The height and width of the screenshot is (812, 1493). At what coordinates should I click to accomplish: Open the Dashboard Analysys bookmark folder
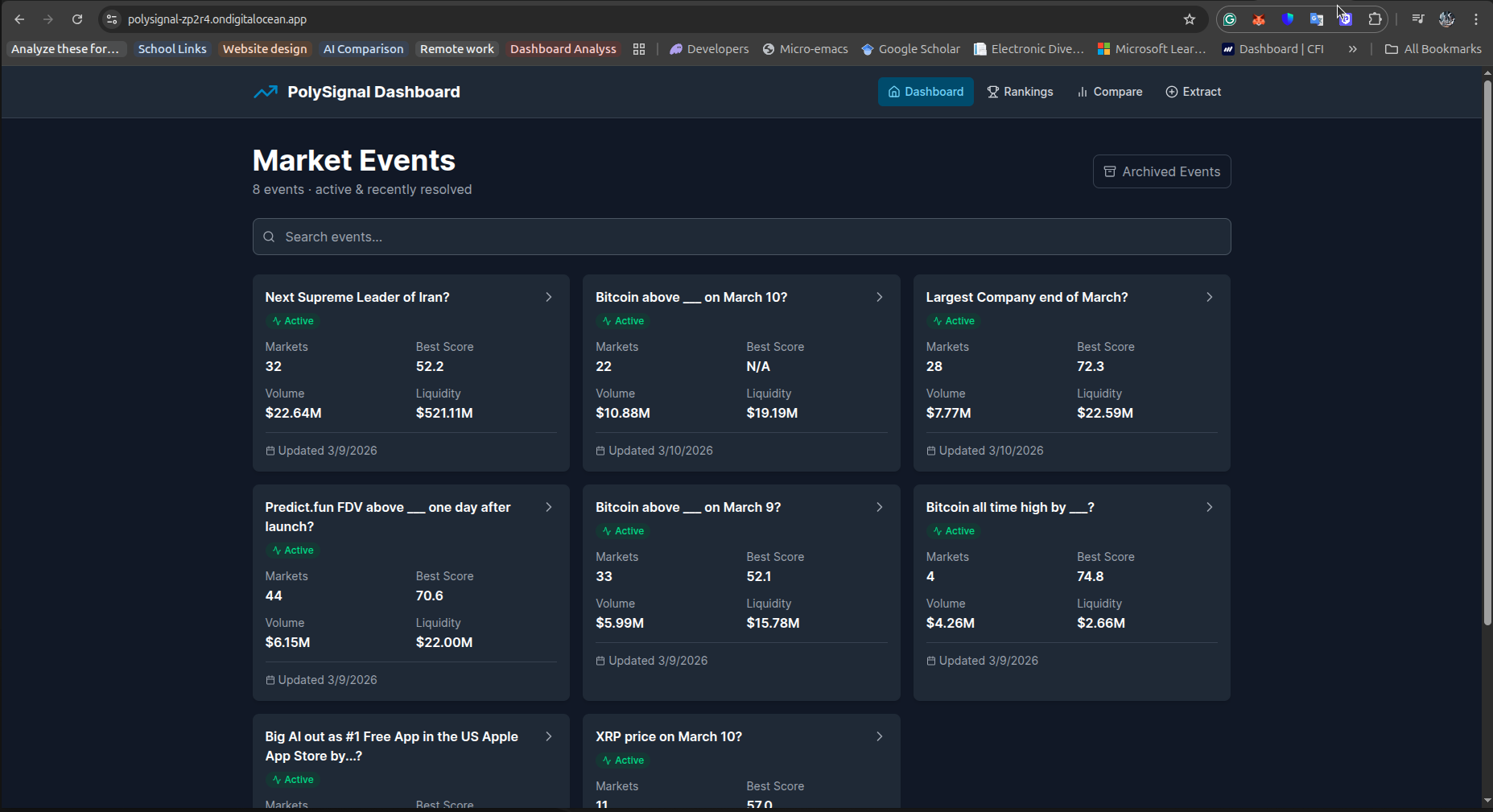[x=563, y=49]
